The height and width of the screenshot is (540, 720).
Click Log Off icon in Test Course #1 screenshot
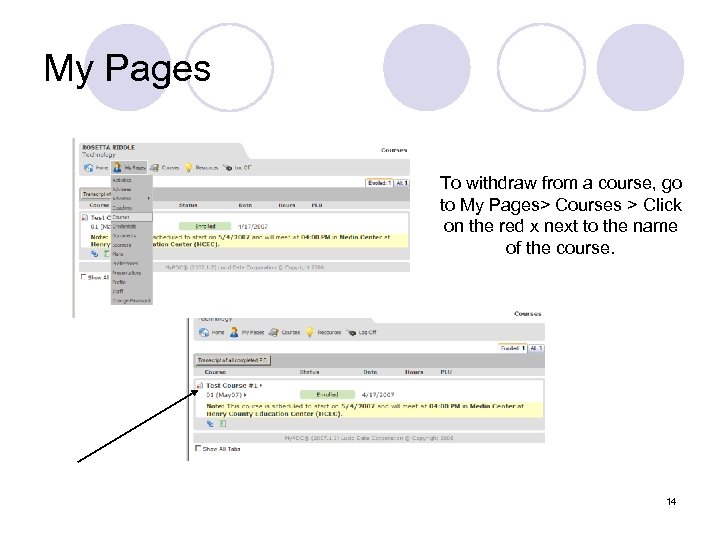click(x=351, y=332)
